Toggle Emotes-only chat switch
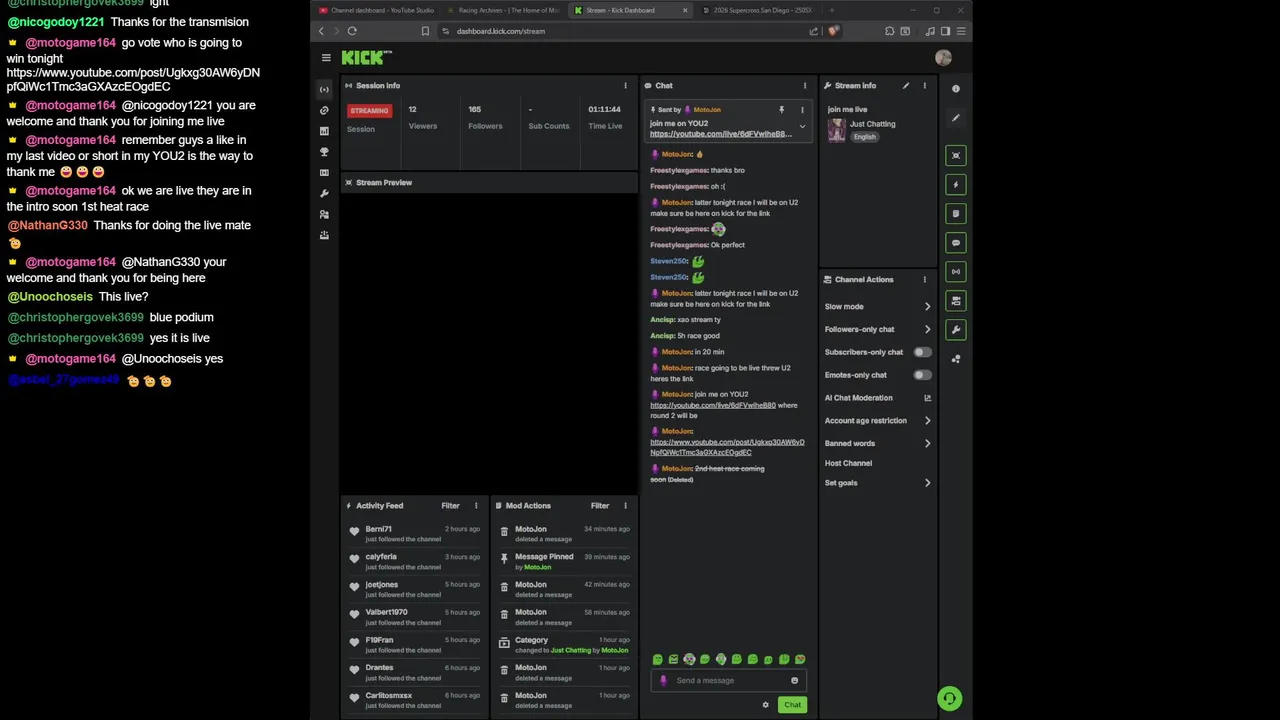This screenshot has height=720, width=1280. [x=922, y=375]
